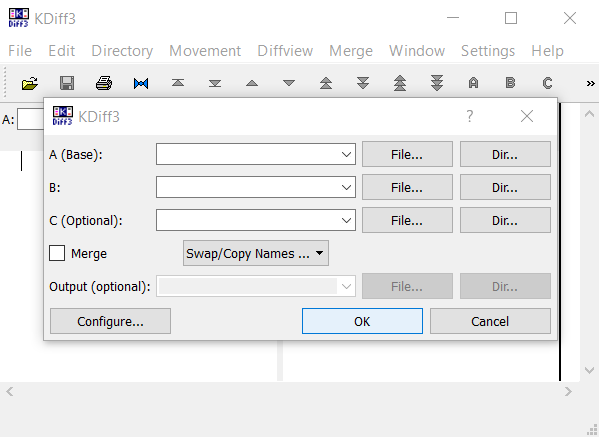Click the horizontal scrollbar right arrow
This screenshot has height=437, width=599.
click(568, 392)
